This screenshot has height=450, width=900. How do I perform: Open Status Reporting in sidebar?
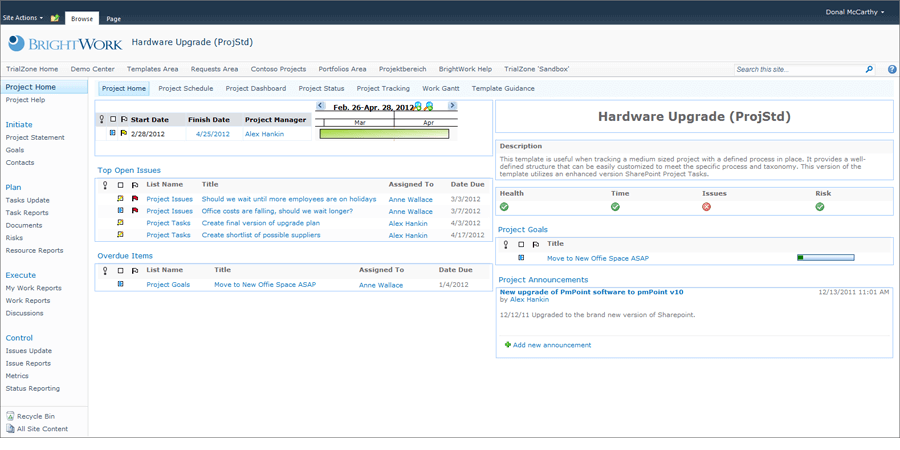point(33,389)
